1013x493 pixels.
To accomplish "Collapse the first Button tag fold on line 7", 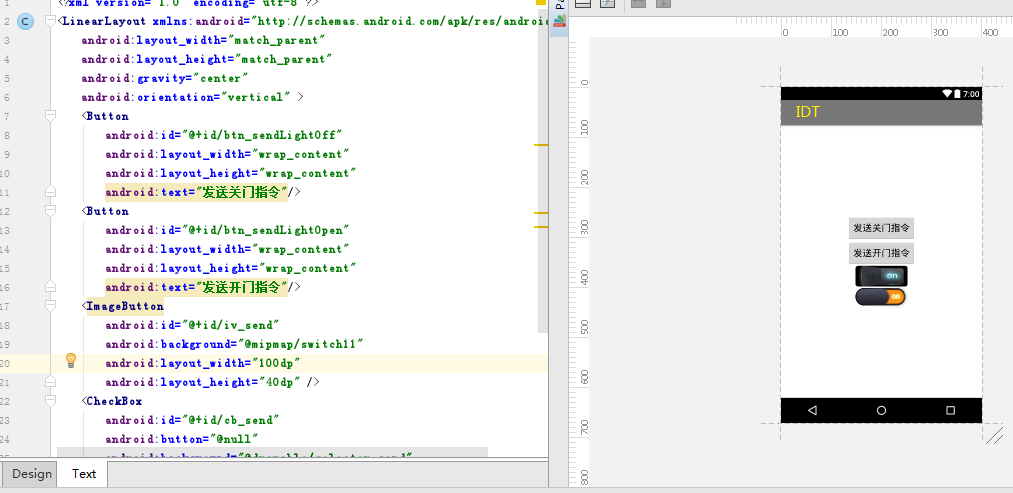I will [x=51, y=116].
